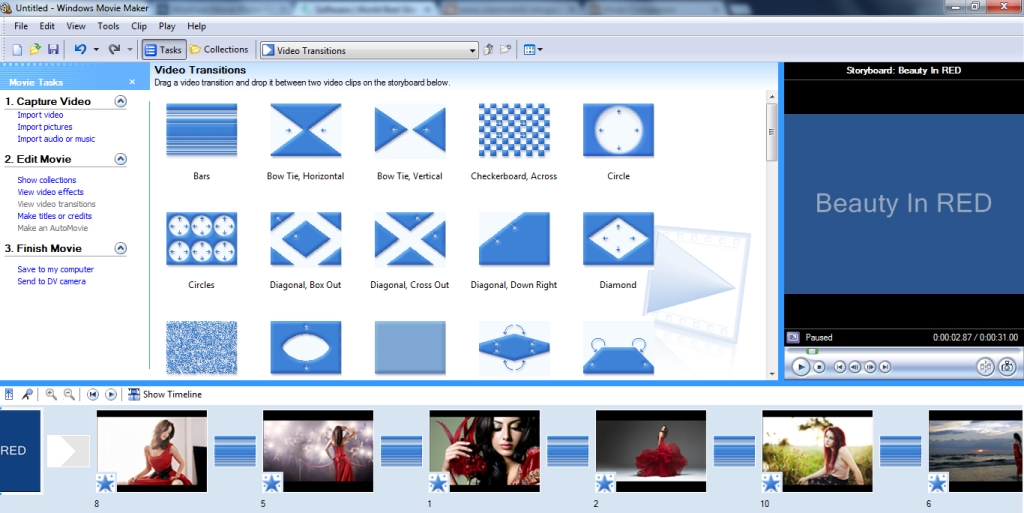The height and width of the screenshot is (513, 1024).
Task: Click the Take Picture camera icon
Action: (x=1007, y=367)
